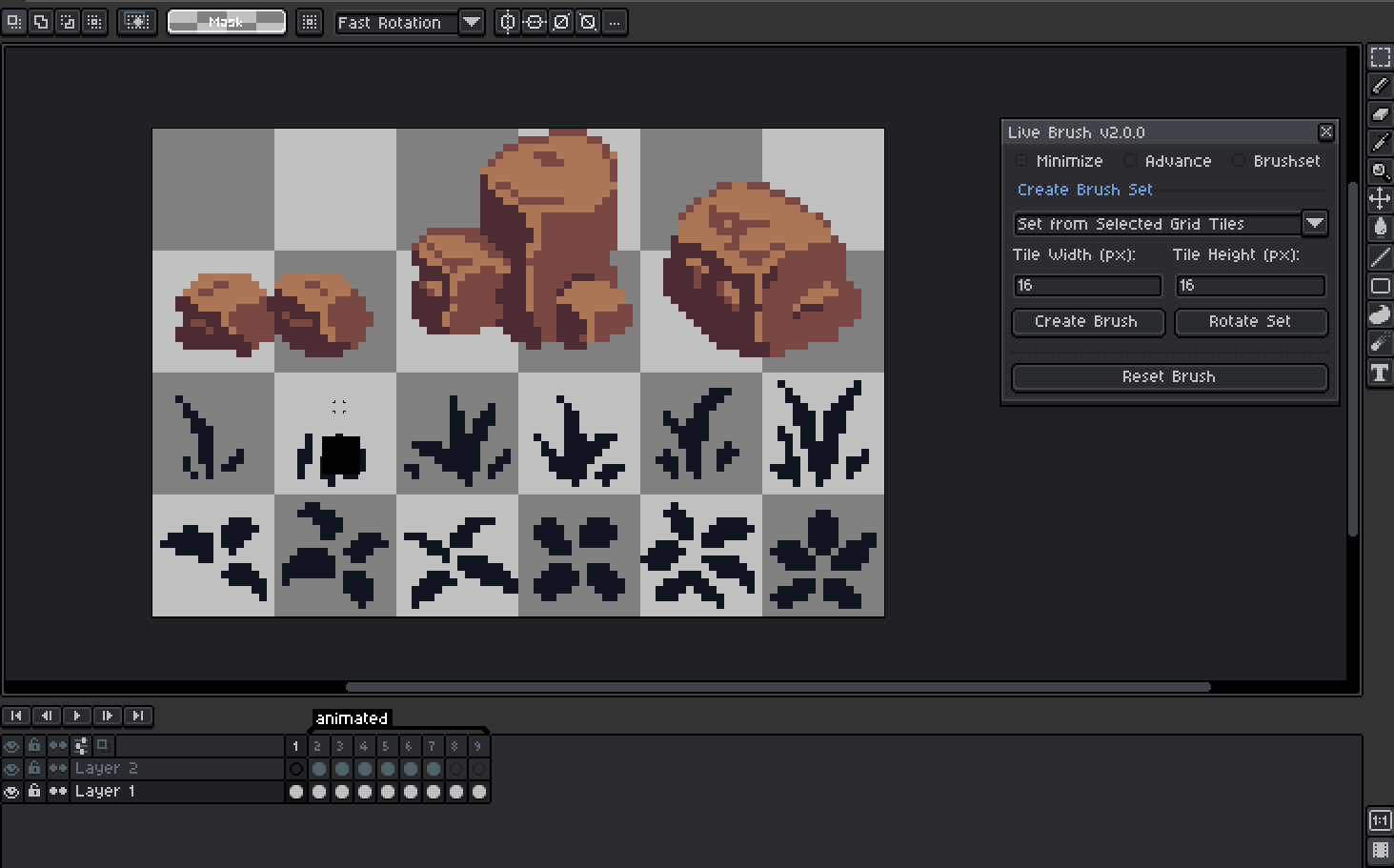This screenshot has height=868, width=1394.
Task: Select Layer 2 in the timeline
Action: point(106,768)
